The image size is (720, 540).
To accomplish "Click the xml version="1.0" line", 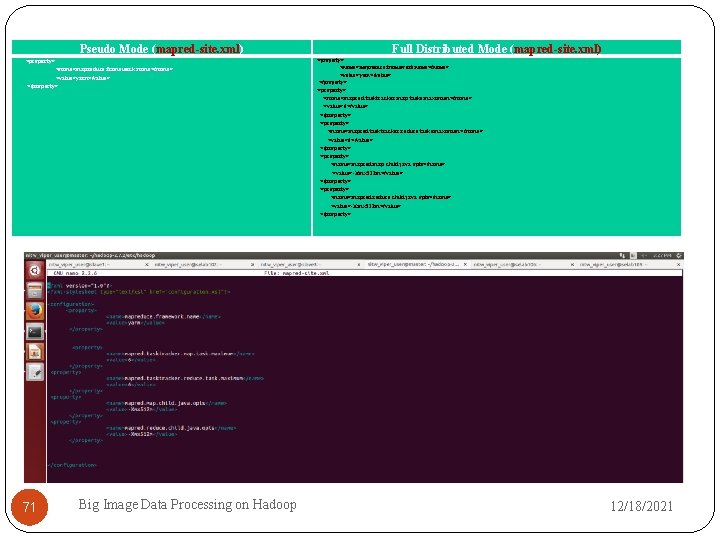I will (80, 286).
